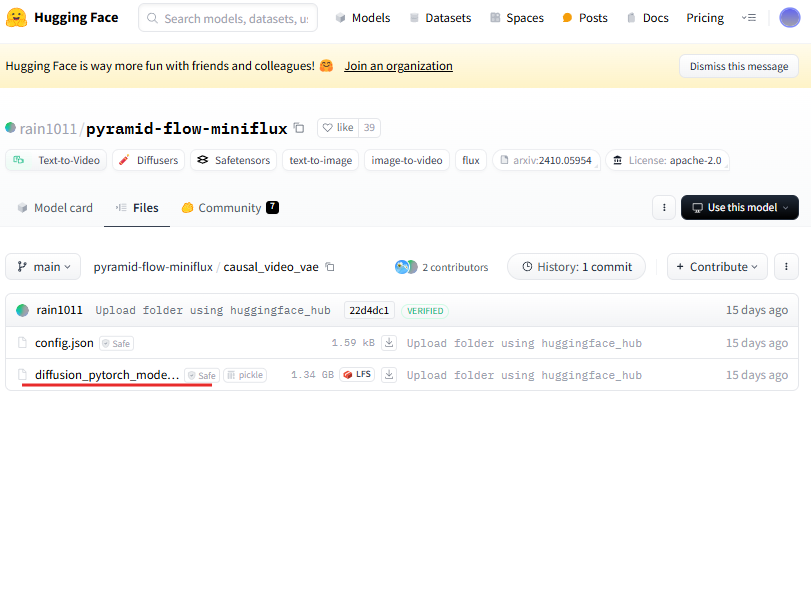The width and height of the screenshot is (811, 595).
Task: Dismiss the organization banner message
Action: [x=739, y=66]
